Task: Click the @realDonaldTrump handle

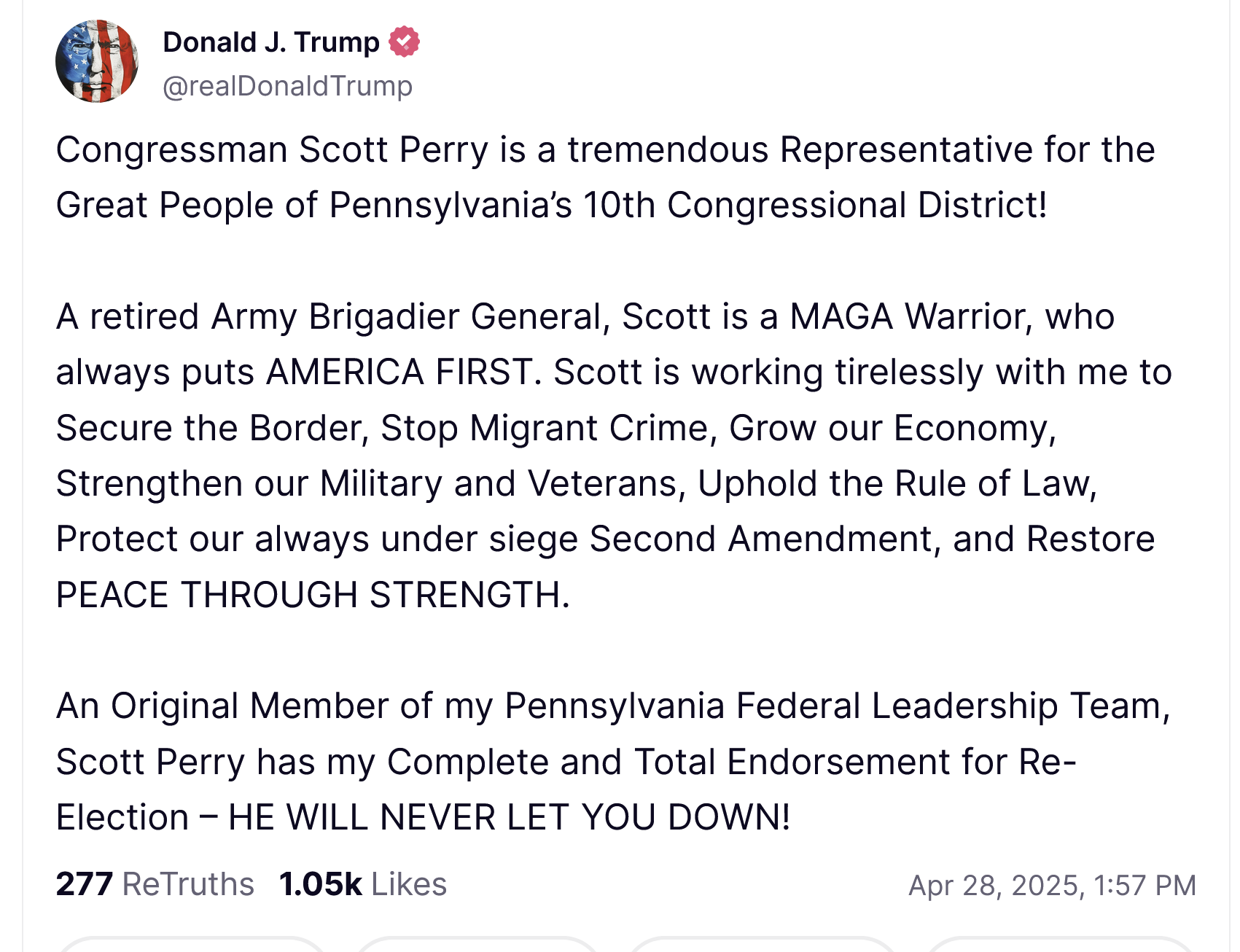Action: coord(287,86)
